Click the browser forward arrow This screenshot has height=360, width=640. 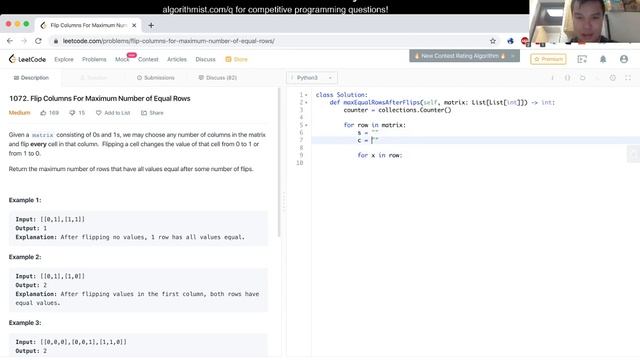coord(24,41)
